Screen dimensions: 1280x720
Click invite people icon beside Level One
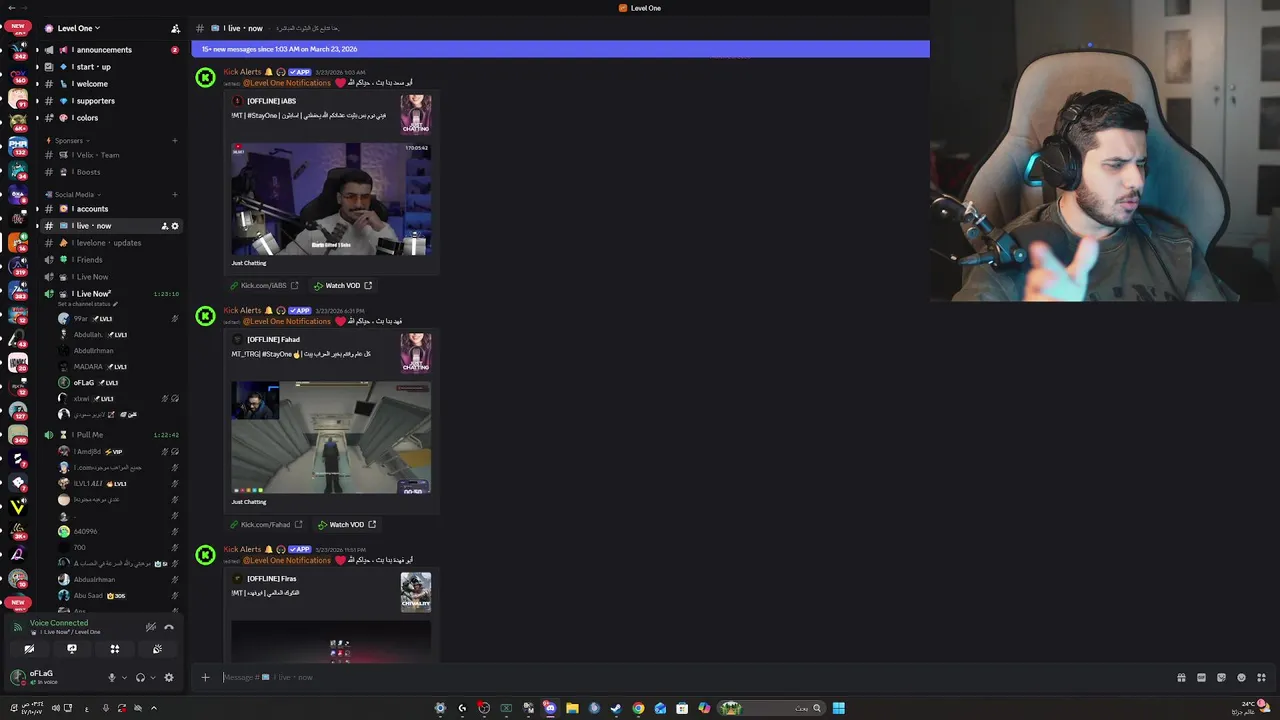[x=175, y=28]
